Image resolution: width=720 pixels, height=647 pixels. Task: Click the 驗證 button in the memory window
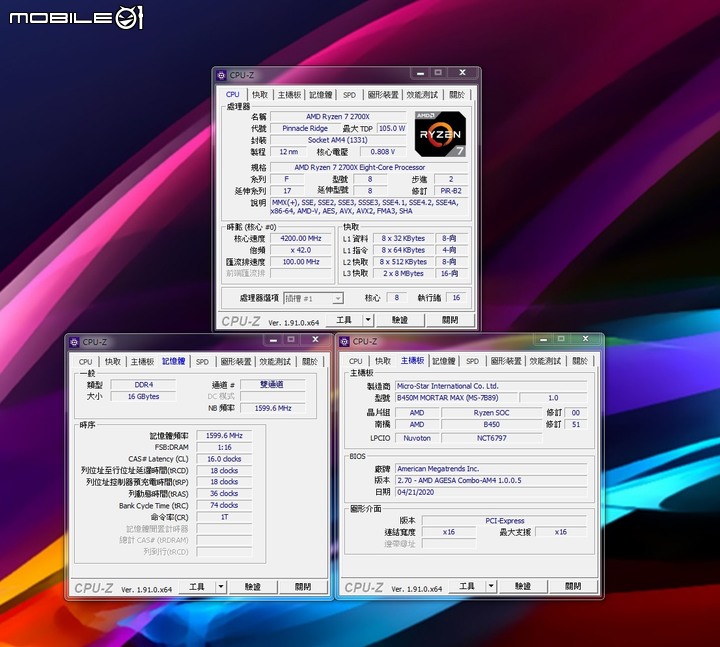253,586
